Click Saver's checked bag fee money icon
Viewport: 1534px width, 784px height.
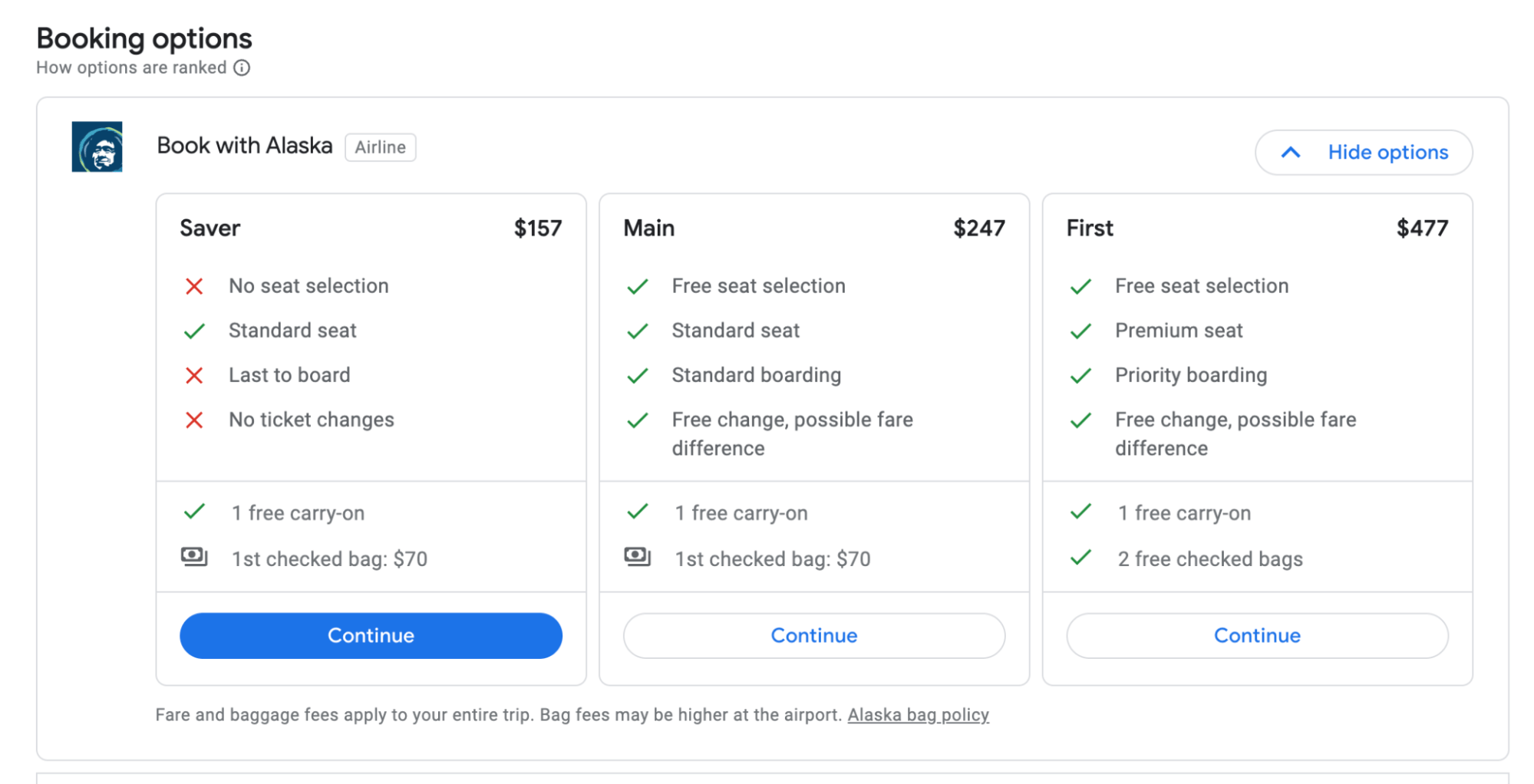point(194,556)
